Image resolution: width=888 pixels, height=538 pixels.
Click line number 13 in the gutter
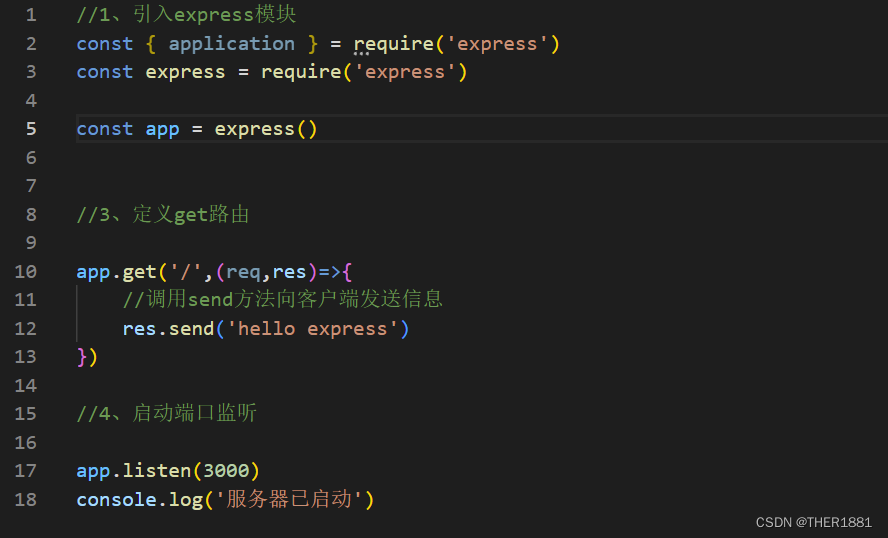click(25, 357)
